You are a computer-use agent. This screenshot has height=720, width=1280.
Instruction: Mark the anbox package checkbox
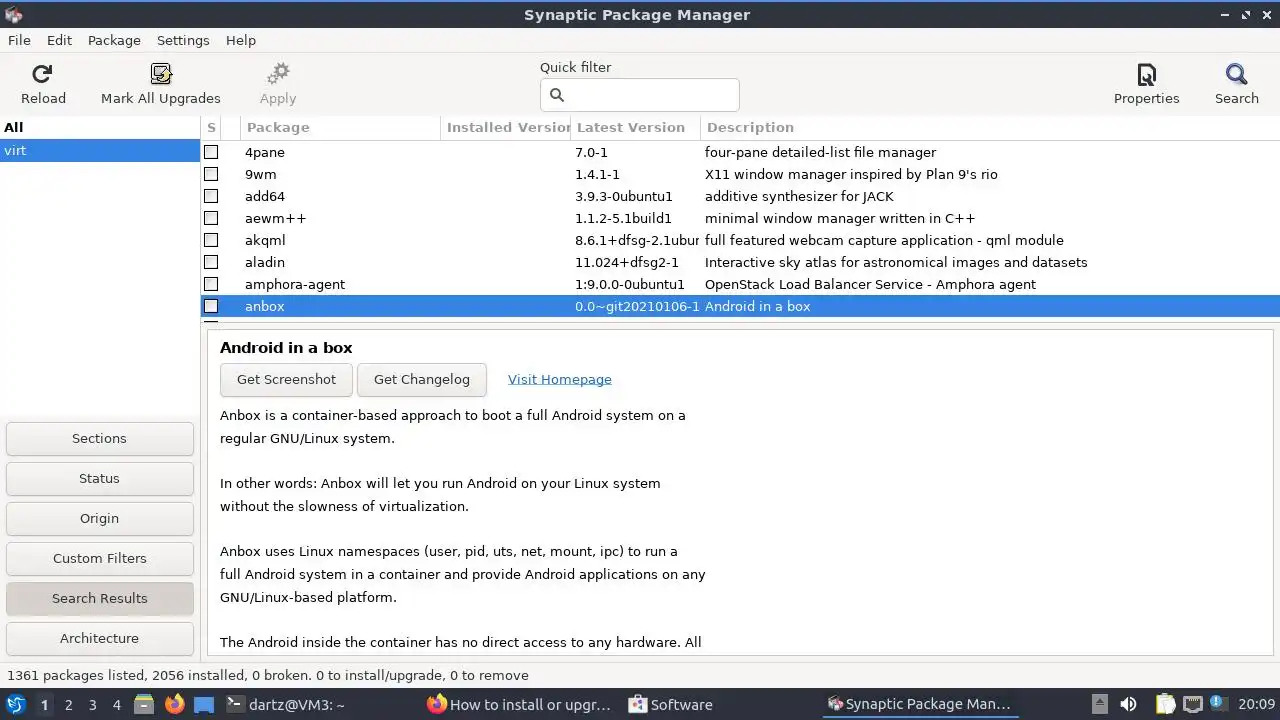pos(211,306)
